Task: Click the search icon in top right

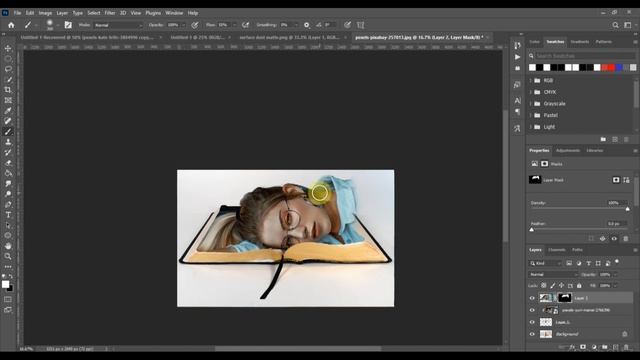Action: [615, 25]
